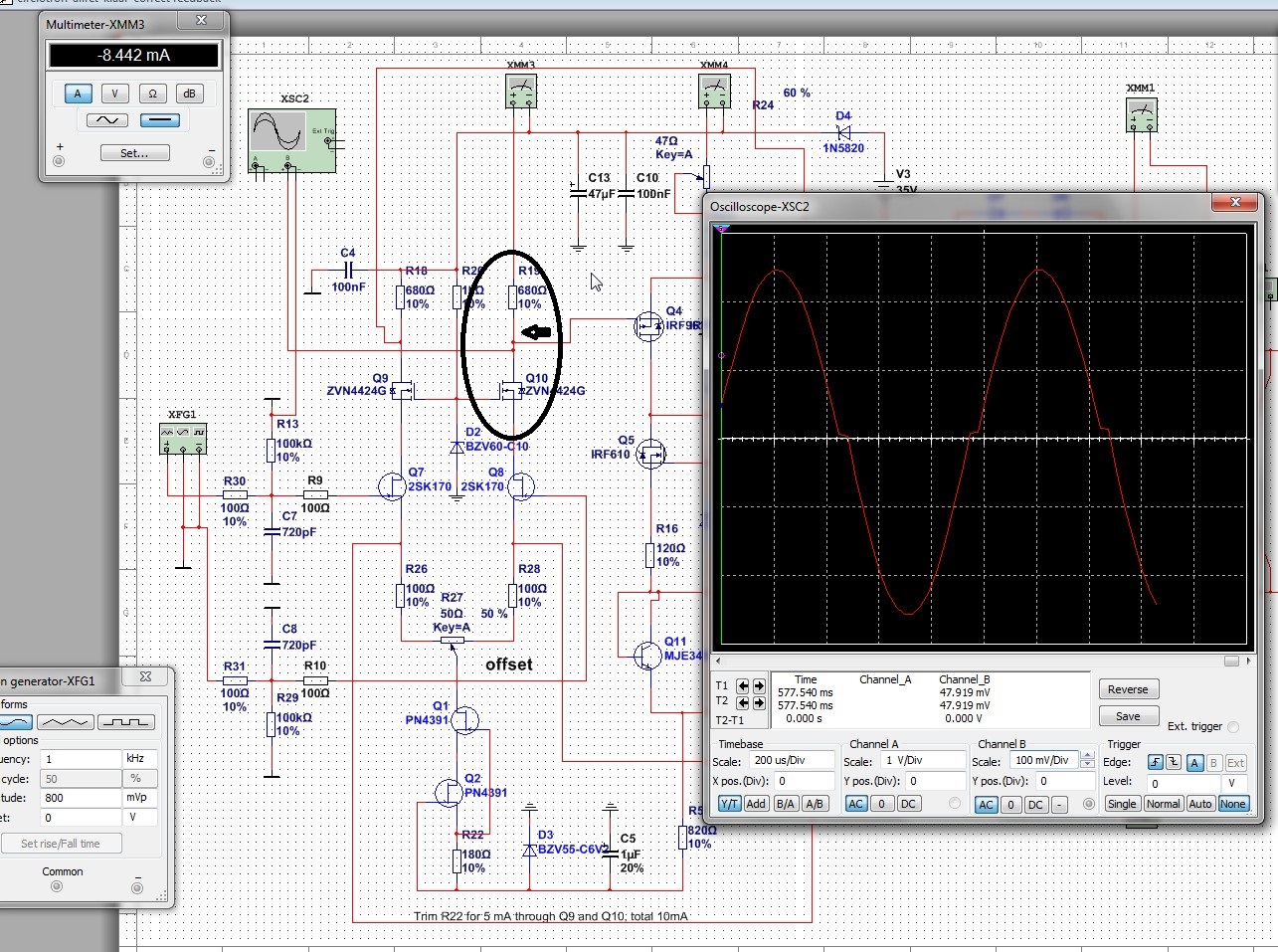Set Channel A coupling to AC
The image size is (1278, 952).
click(856, 804)
